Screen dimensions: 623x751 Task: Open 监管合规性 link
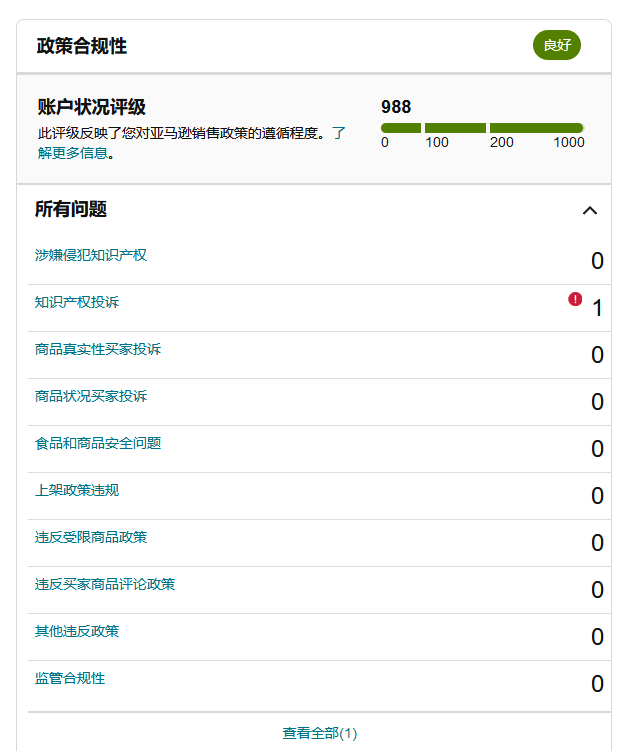point(70,678)
